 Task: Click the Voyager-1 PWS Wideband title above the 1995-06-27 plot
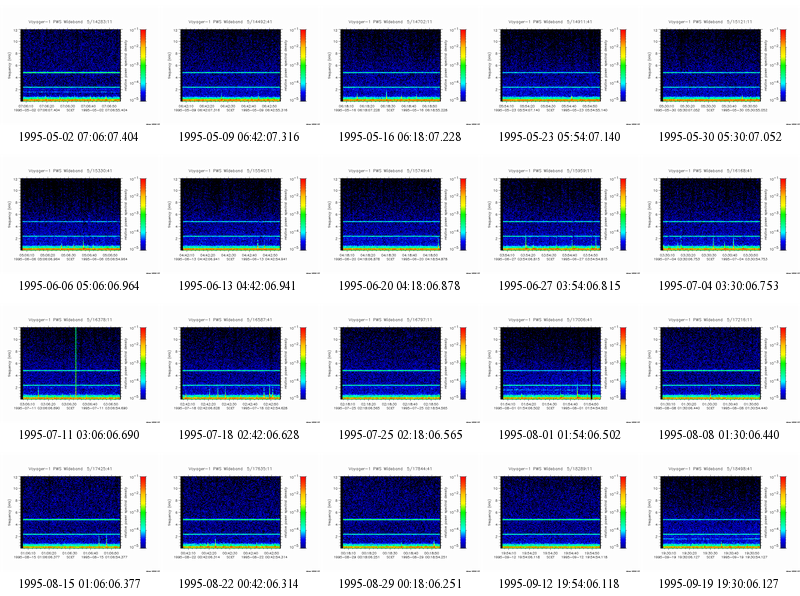[550, 171]
